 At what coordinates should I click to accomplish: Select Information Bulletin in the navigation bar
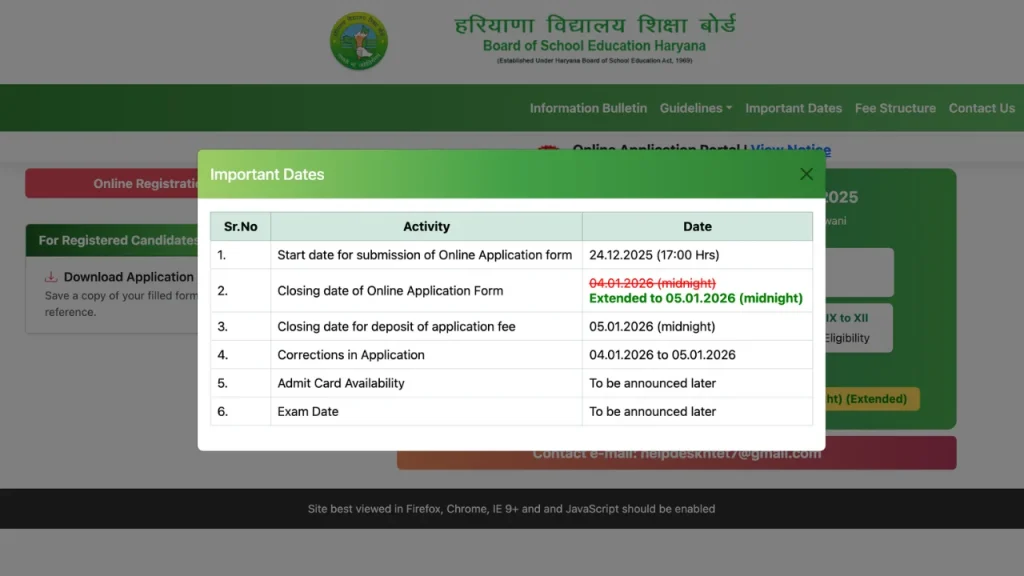(588, 108)
